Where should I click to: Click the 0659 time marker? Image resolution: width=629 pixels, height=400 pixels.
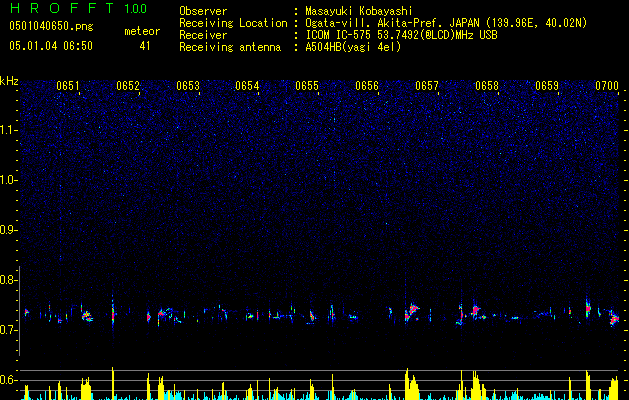[547, 86]
